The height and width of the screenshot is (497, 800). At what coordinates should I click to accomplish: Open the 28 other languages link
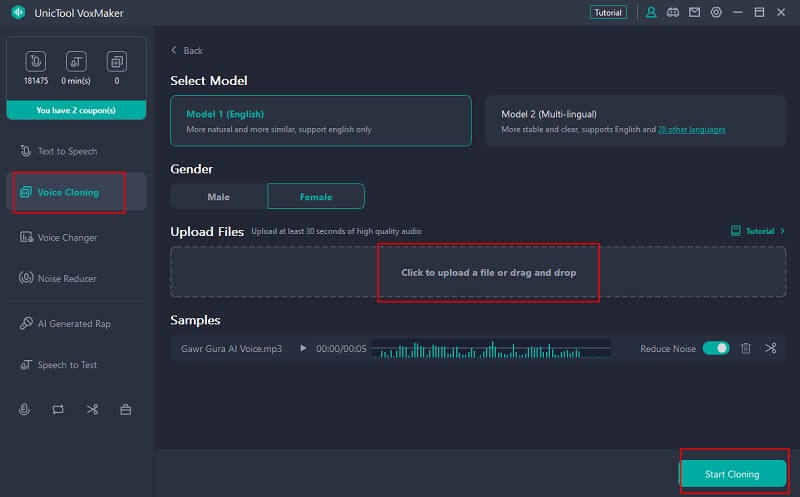691,130
